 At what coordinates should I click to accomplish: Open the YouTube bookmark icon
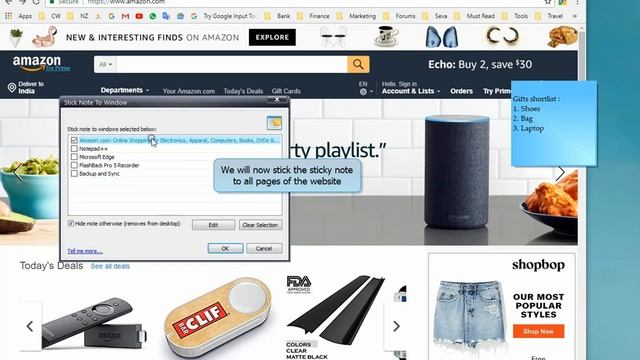click(x=139, y=16)
